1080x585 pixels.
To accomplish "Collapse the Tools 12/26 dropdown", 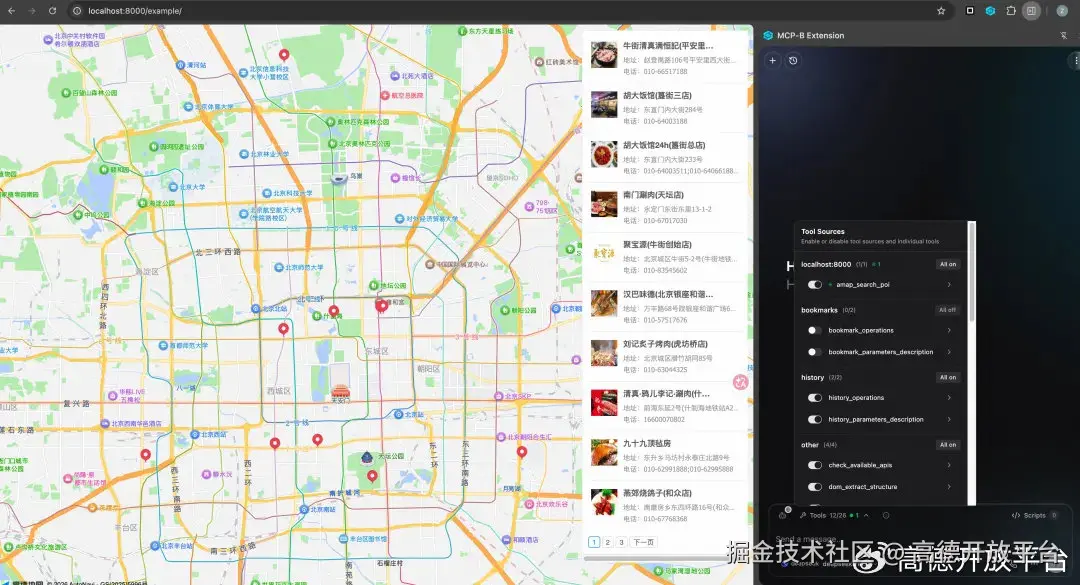I will [834, 515].
